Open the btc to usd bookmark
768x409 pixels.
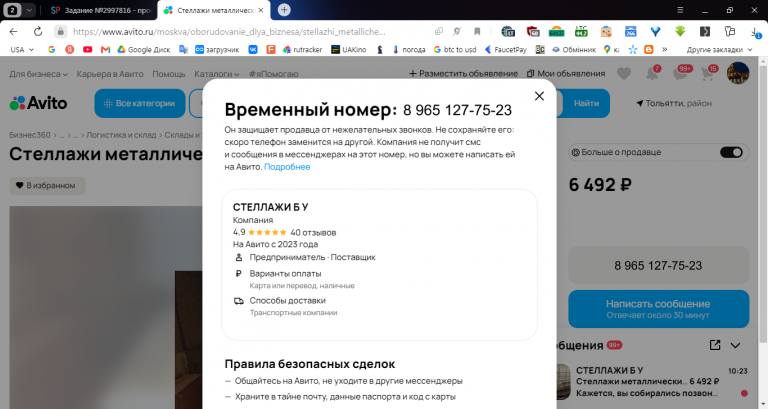coord(455,49)
